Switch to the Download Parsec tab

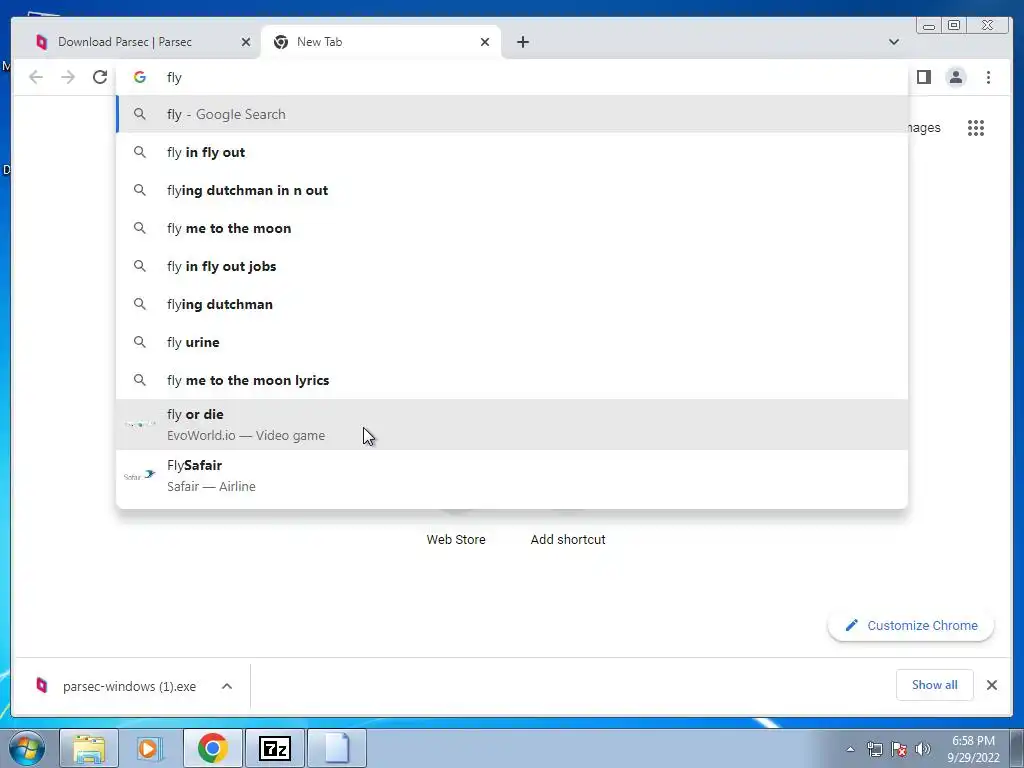tap(137, 42)
